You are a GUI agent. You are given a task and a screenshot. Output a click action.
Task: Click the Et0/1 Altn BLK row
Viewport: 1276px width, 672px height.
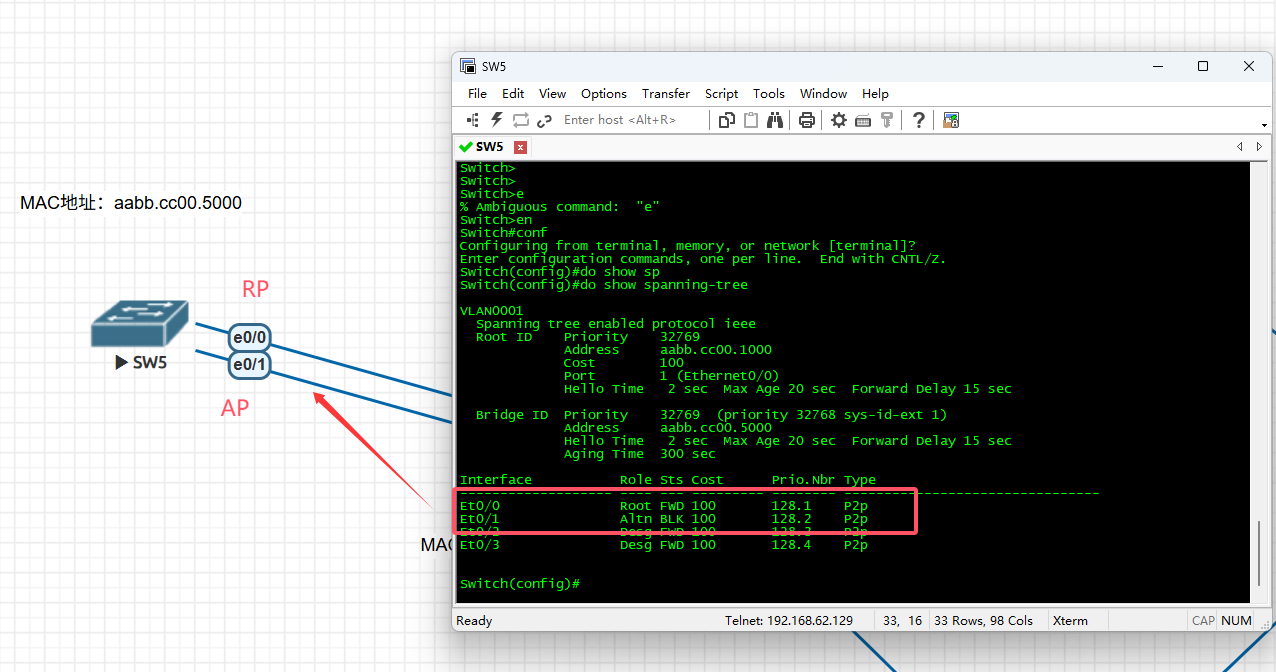coord(663,519)
